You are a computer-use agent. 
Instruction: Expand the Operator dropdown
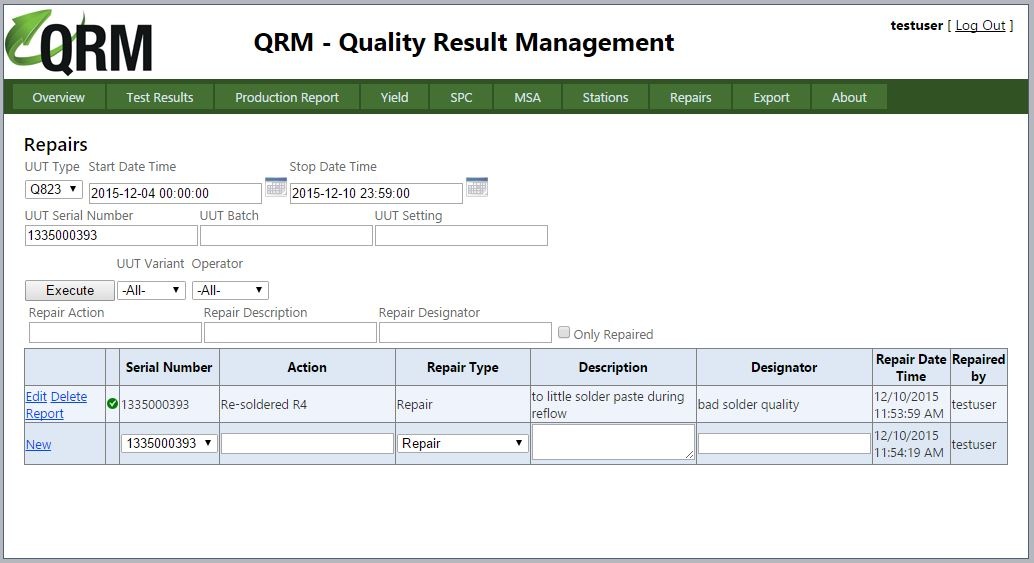[230, 290]
